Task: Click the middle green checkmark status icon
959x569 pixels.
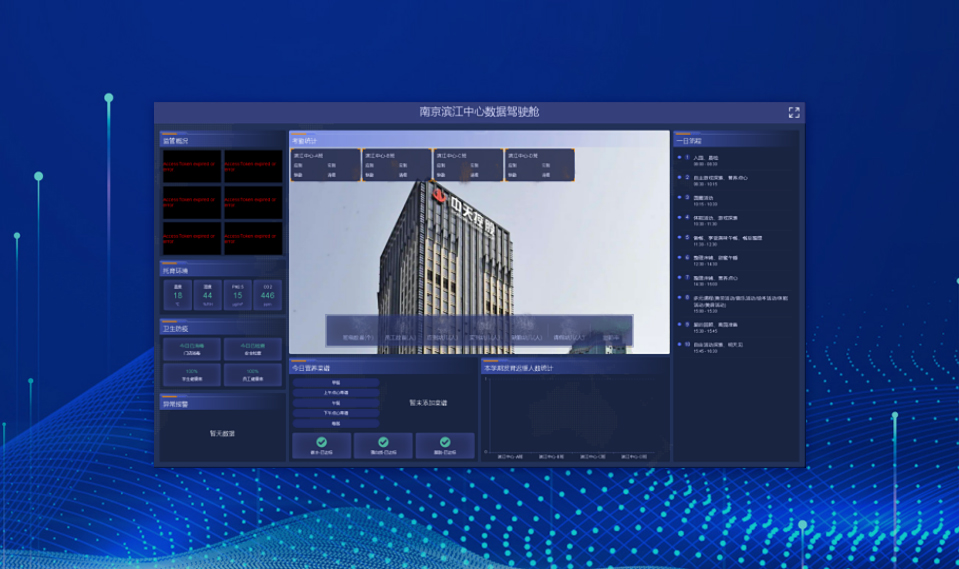Action: click(x=383, y=442)
